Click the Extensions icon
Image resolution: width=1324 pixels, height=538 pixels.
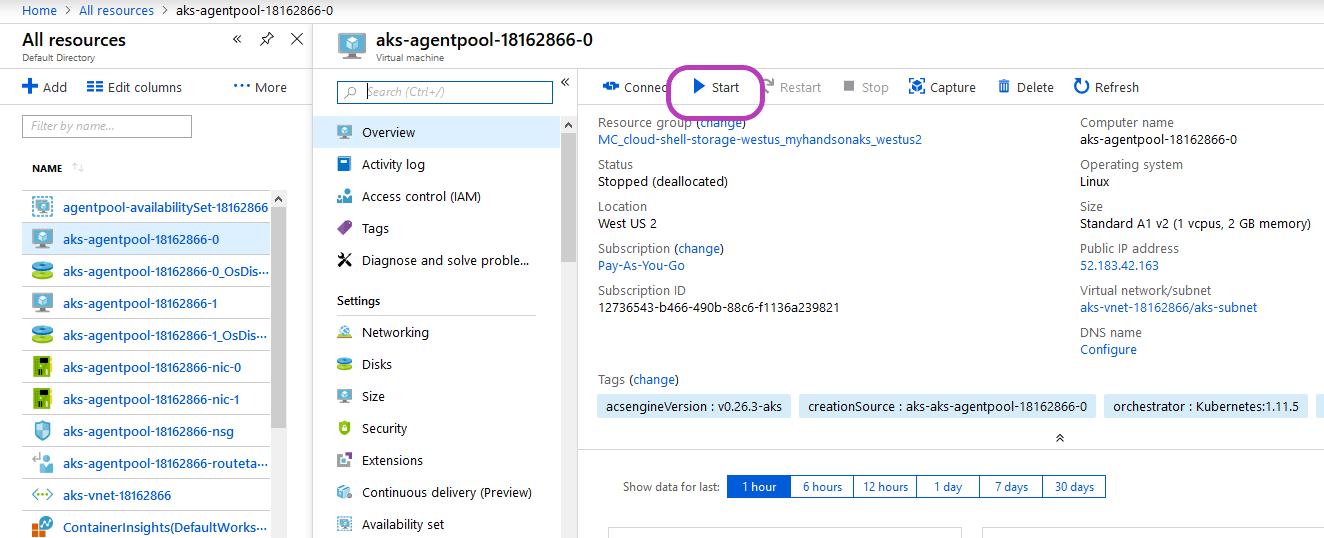click(x=345, y=460)
